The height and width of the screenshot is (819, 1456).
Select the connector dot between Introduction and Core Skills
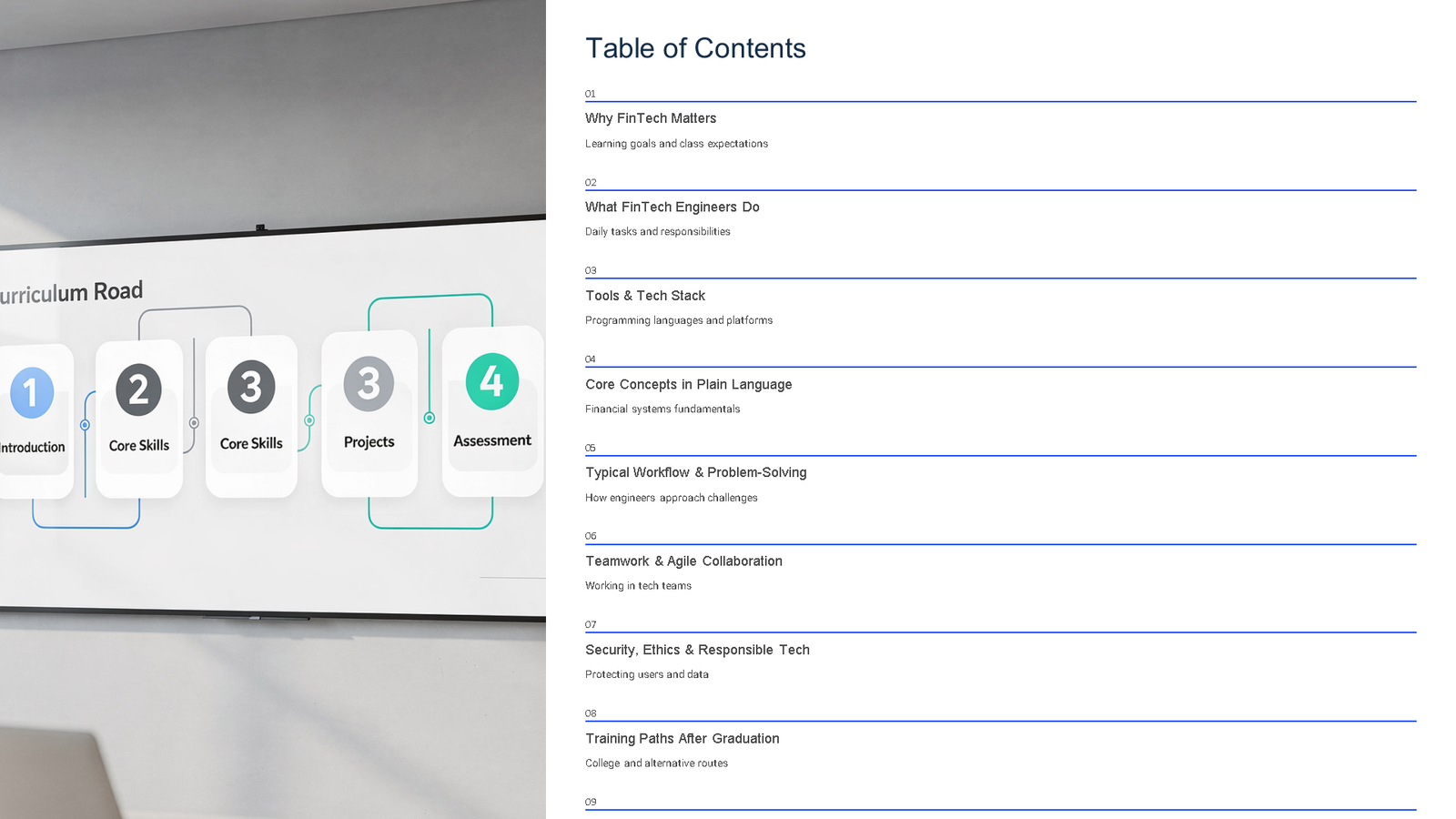coord(86,424)
